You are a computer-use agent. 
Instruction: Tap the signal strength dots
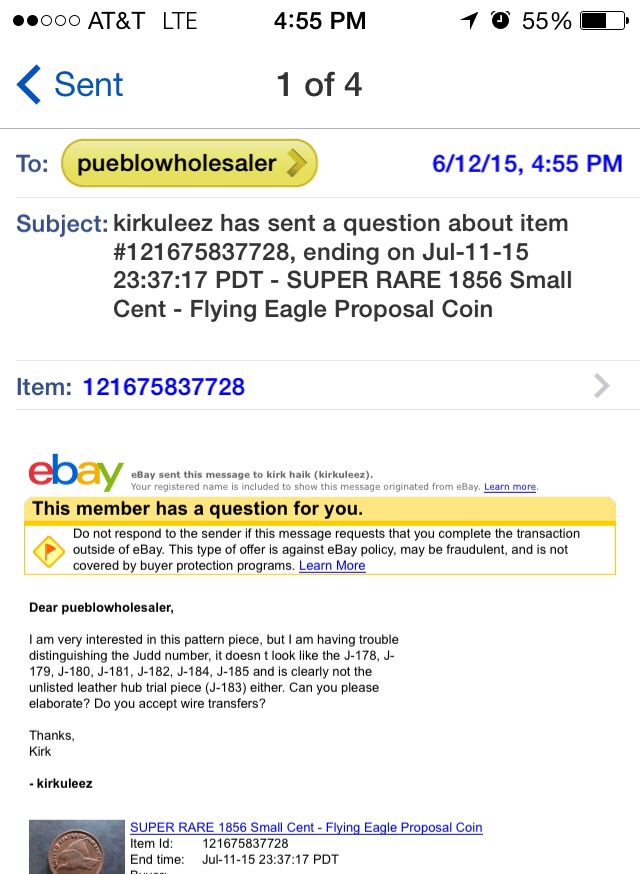tap(46, 21)
